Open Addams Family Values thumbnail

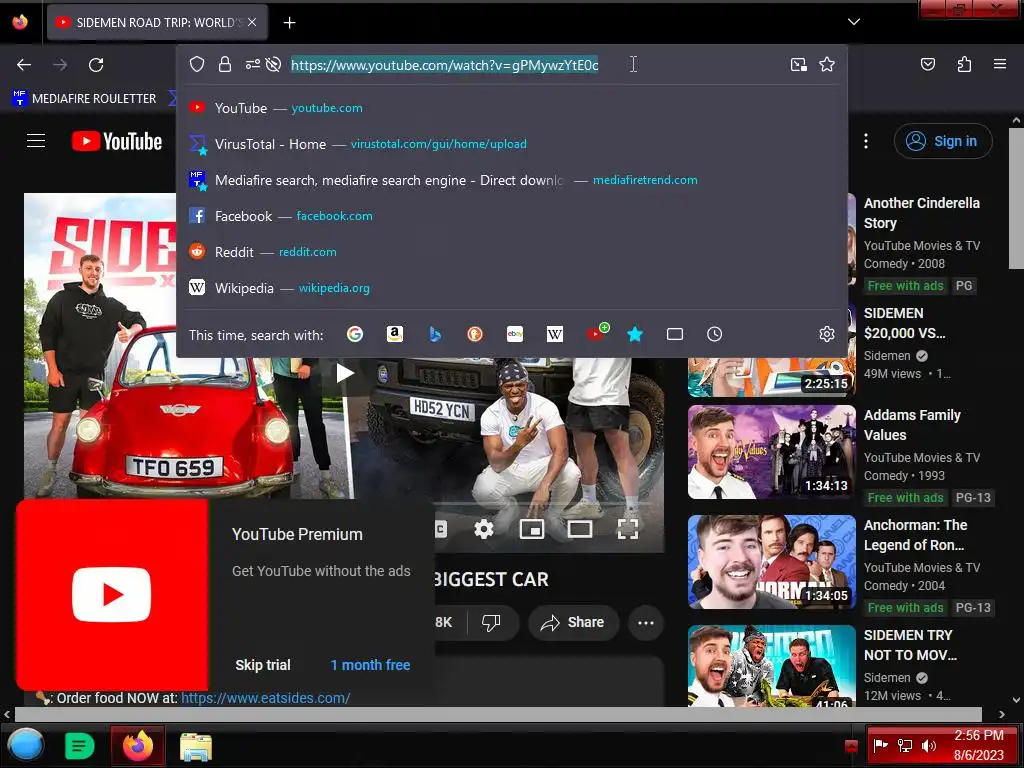point(772,452)
